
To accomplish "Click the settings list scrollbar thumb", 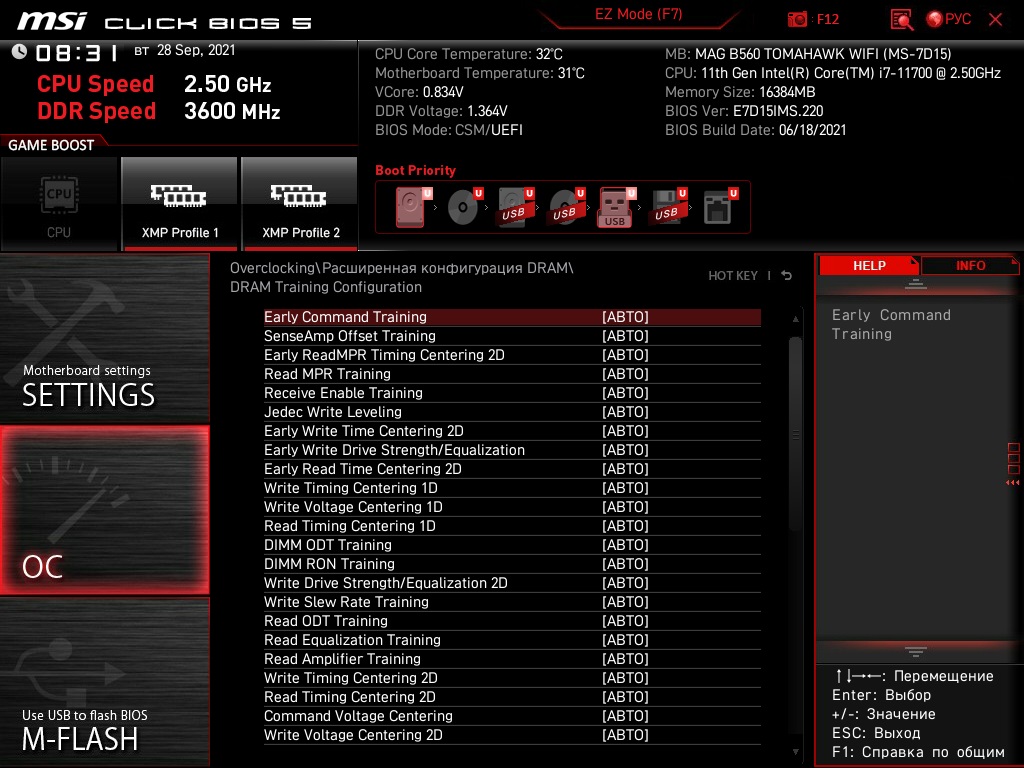I will point(795,434).
